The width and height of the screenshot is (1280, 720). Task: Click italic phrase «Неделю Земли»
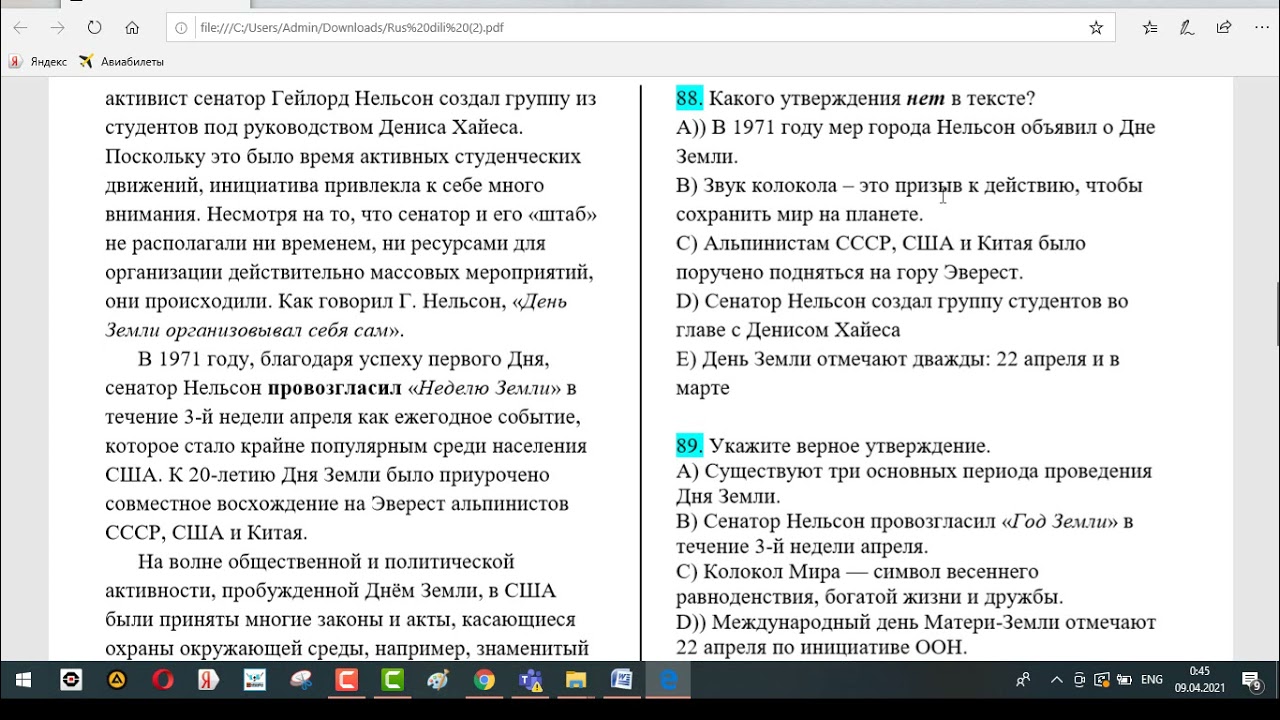(x=485, y=389)
